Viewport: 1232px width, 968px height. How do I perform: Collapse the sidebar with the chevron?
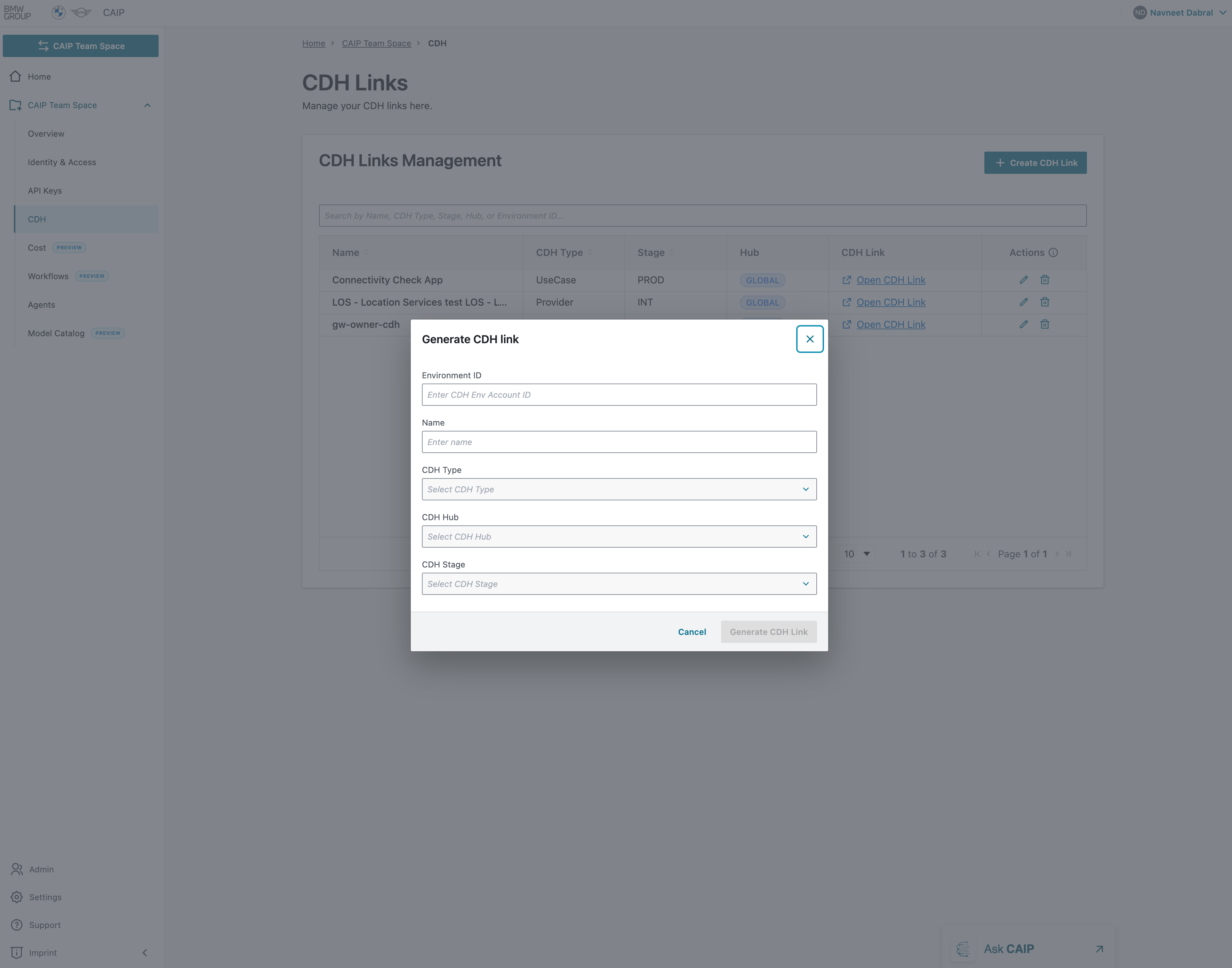pos(145,953)
